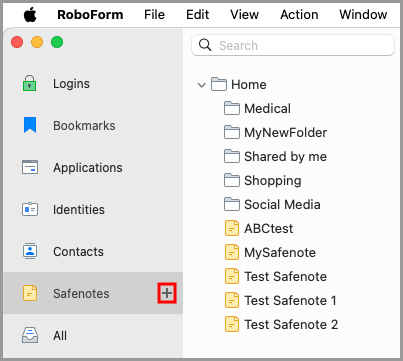Minimize the window with yellow button
The width and height of the screenshot is (403, 361).
pos(37,42)
